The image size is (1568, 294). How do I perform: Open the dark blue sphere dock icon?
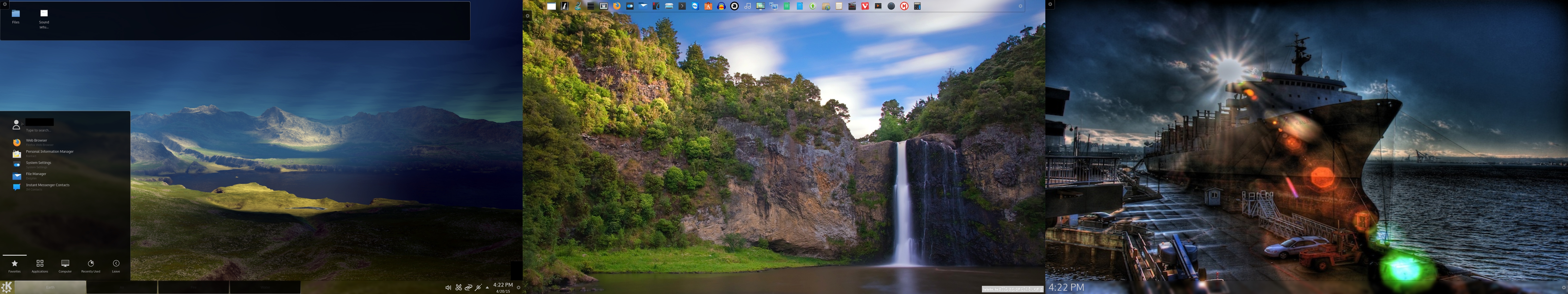[891, 6]
